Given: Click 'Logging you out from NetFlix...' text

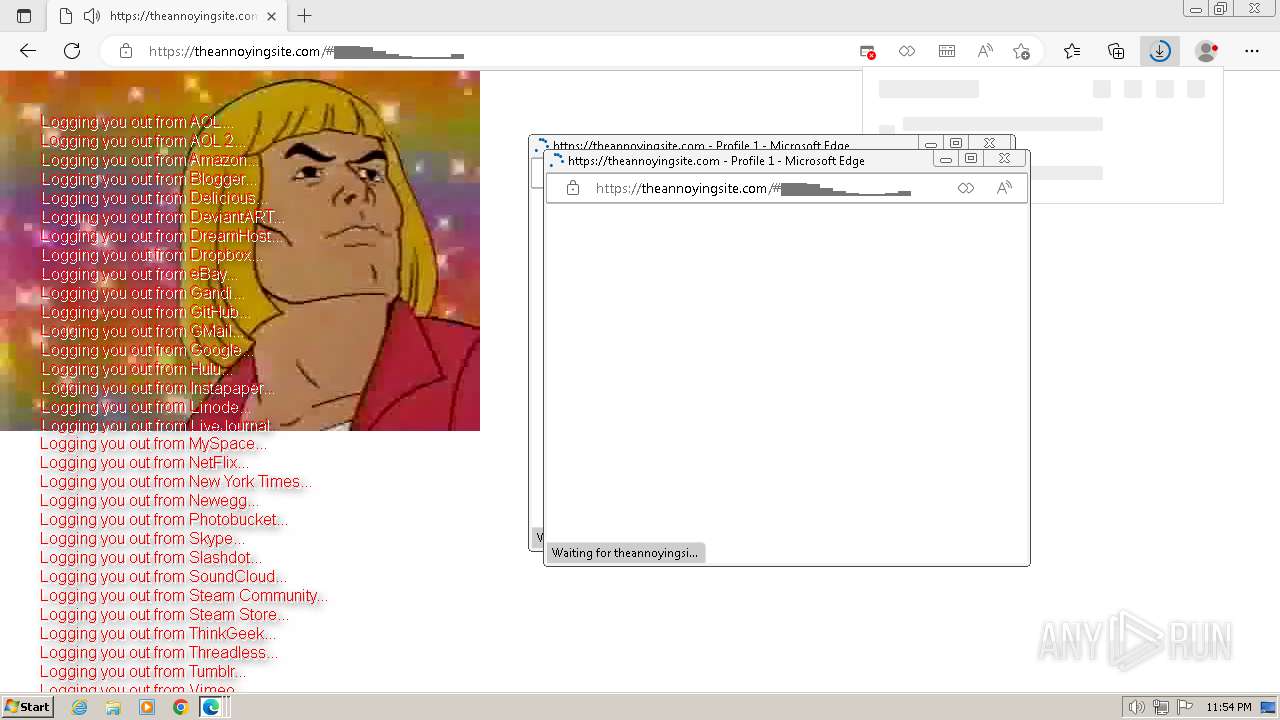Looking at the screenshot, I should (x=144, y=462).
